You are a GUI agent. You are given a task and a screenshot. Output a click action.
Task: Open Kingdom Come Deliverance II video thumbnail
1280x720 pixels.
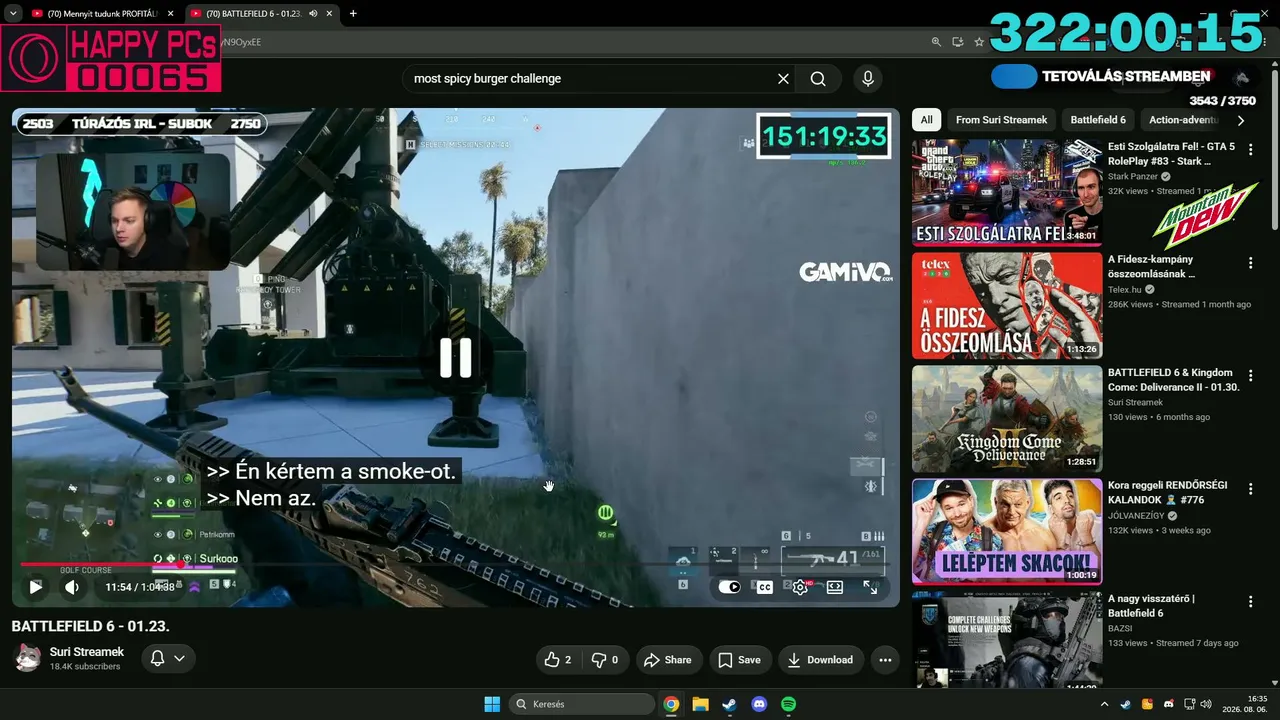coord(1007,419)
